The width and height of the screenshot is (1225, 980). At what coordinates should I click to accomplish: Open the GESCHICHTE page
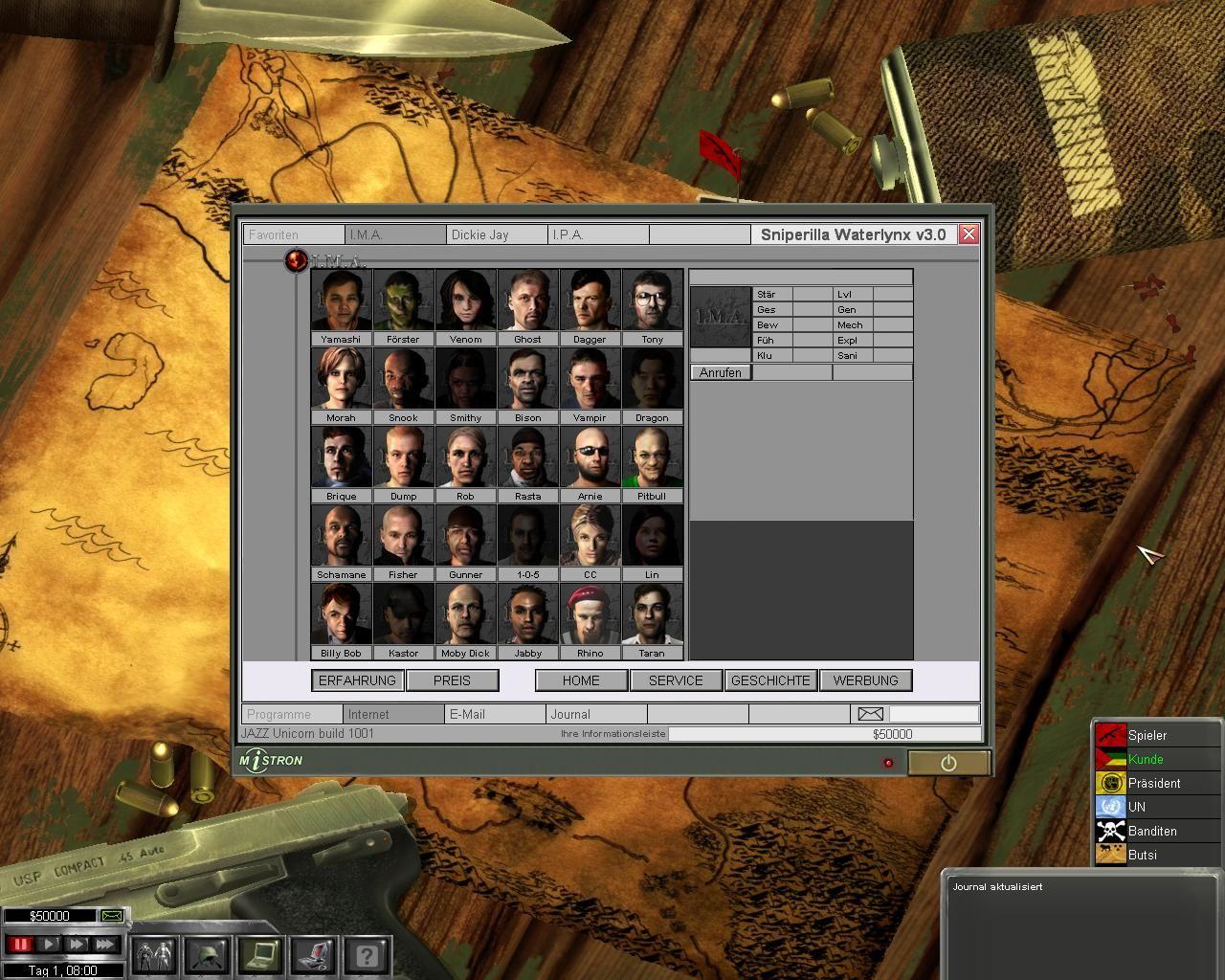[770, 680]
